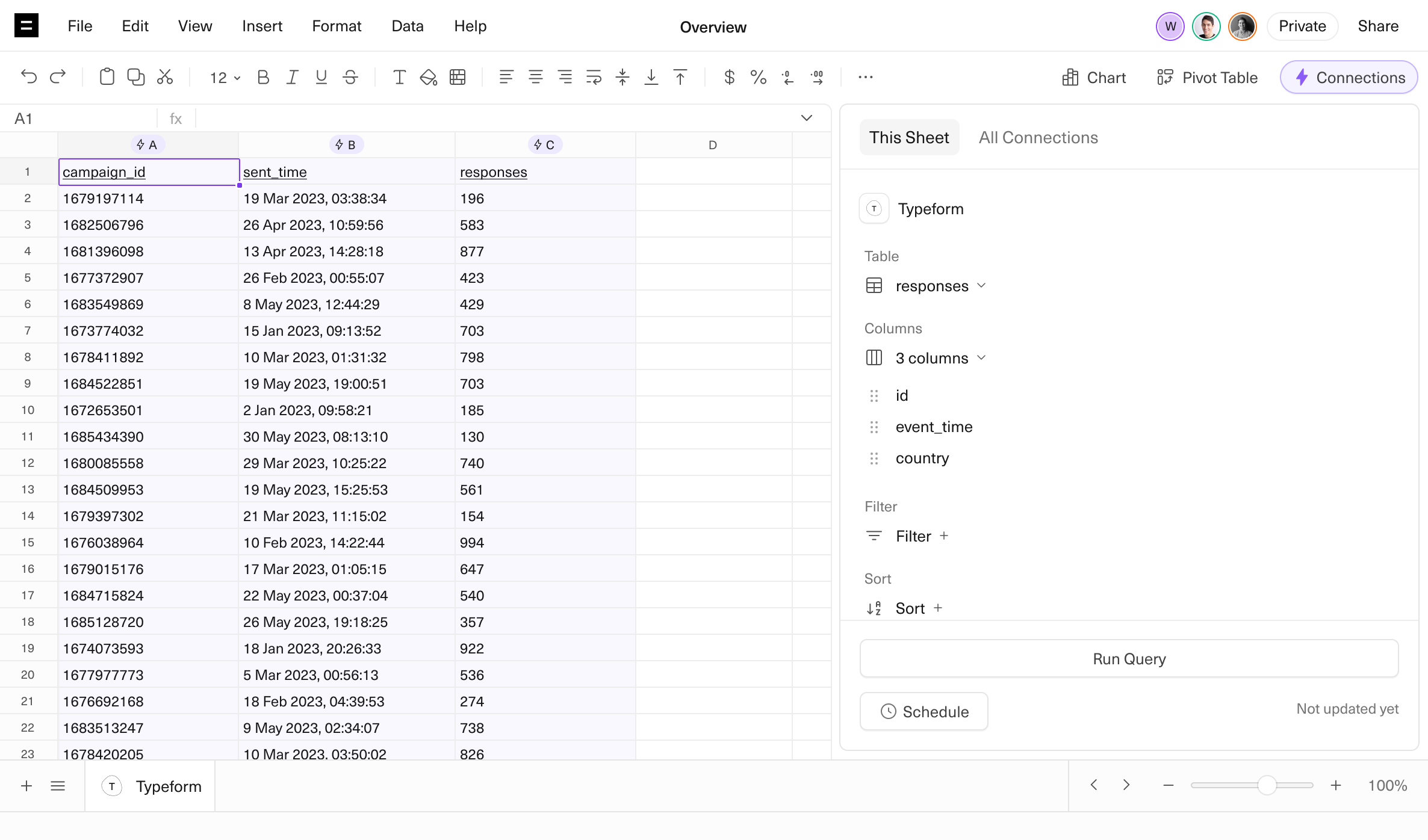Screen dimensions: 1428x840
Task: Open the font size 12 dropdown
Action: coord(225,78)
